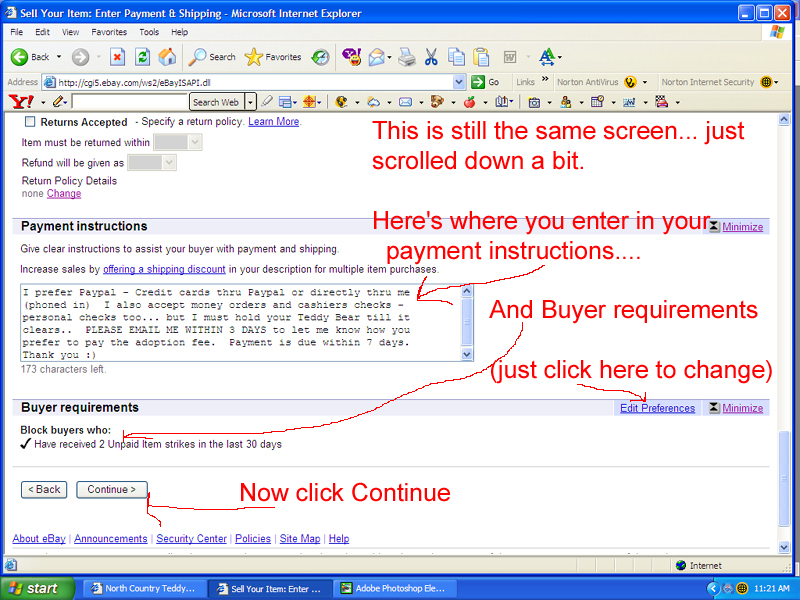Expand the address bar URL dropdown
This screenshot has width=800, height=600.
459,82
